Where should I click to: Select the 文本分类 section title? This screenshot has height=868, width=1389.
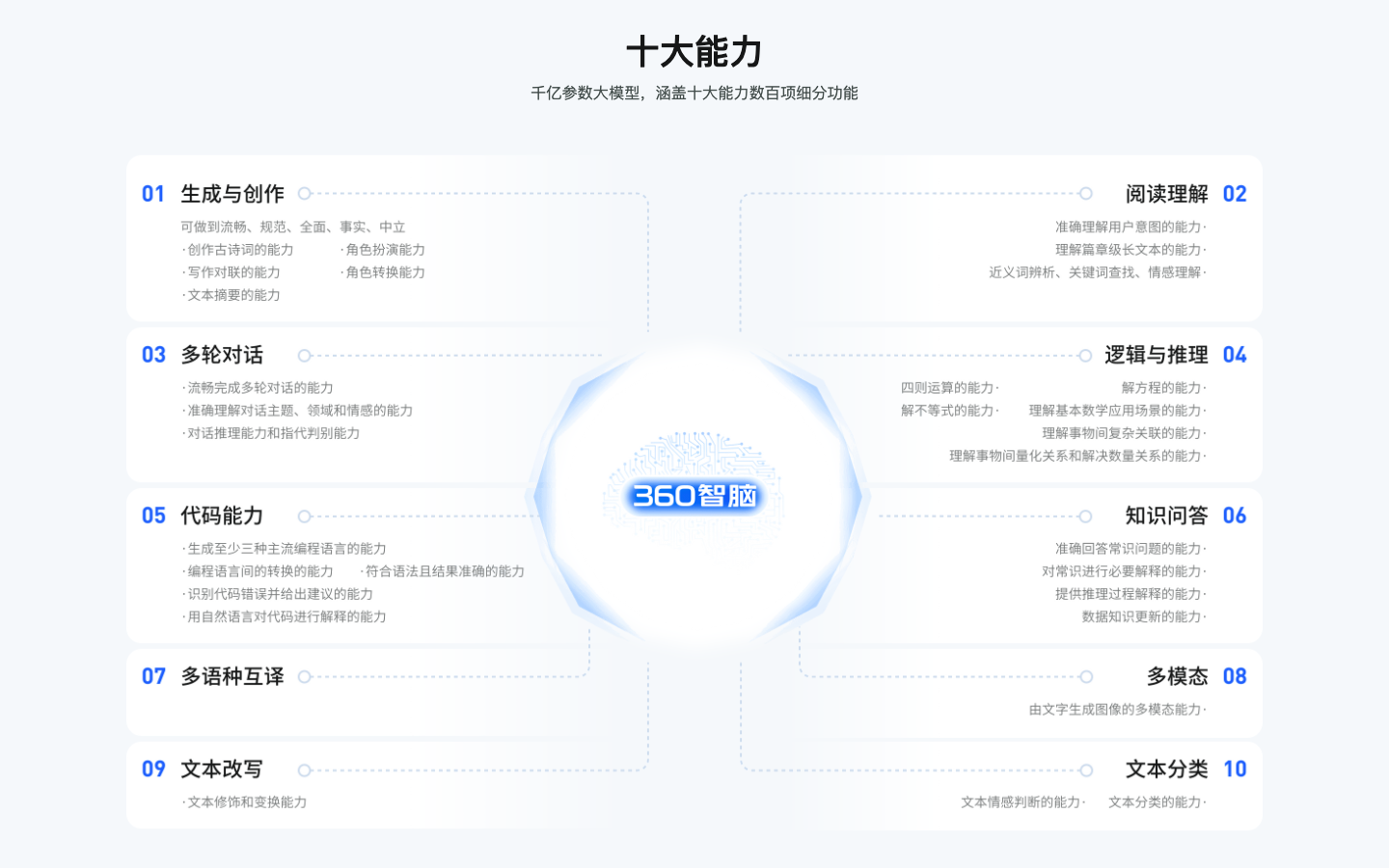click(x=1167, y=769)
